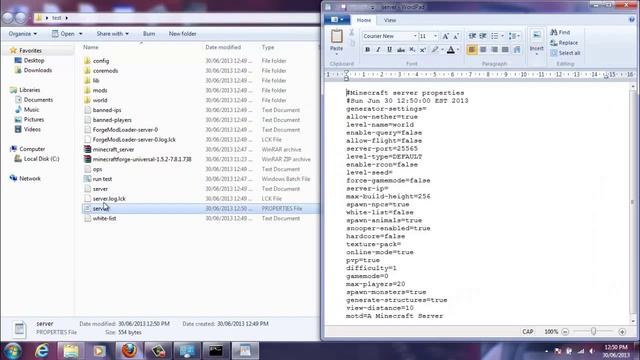Click the Copy icon below Cut
The image size is (640, 360).
352,42
